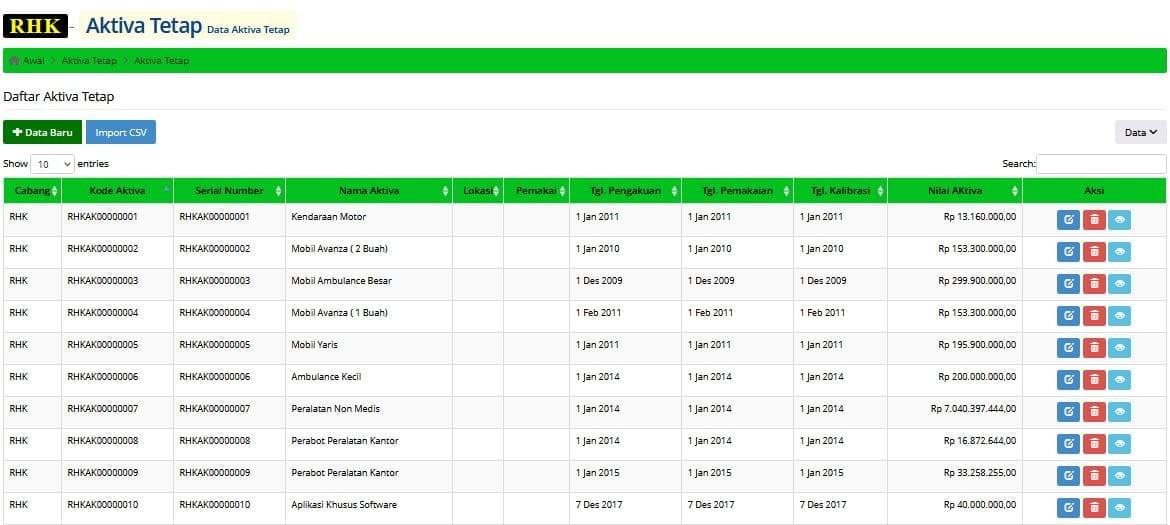Click the delete icon for Mobil Ambulance Besar
Viewport: 1170px width, 525px height.
click(x=1094, y=284)
